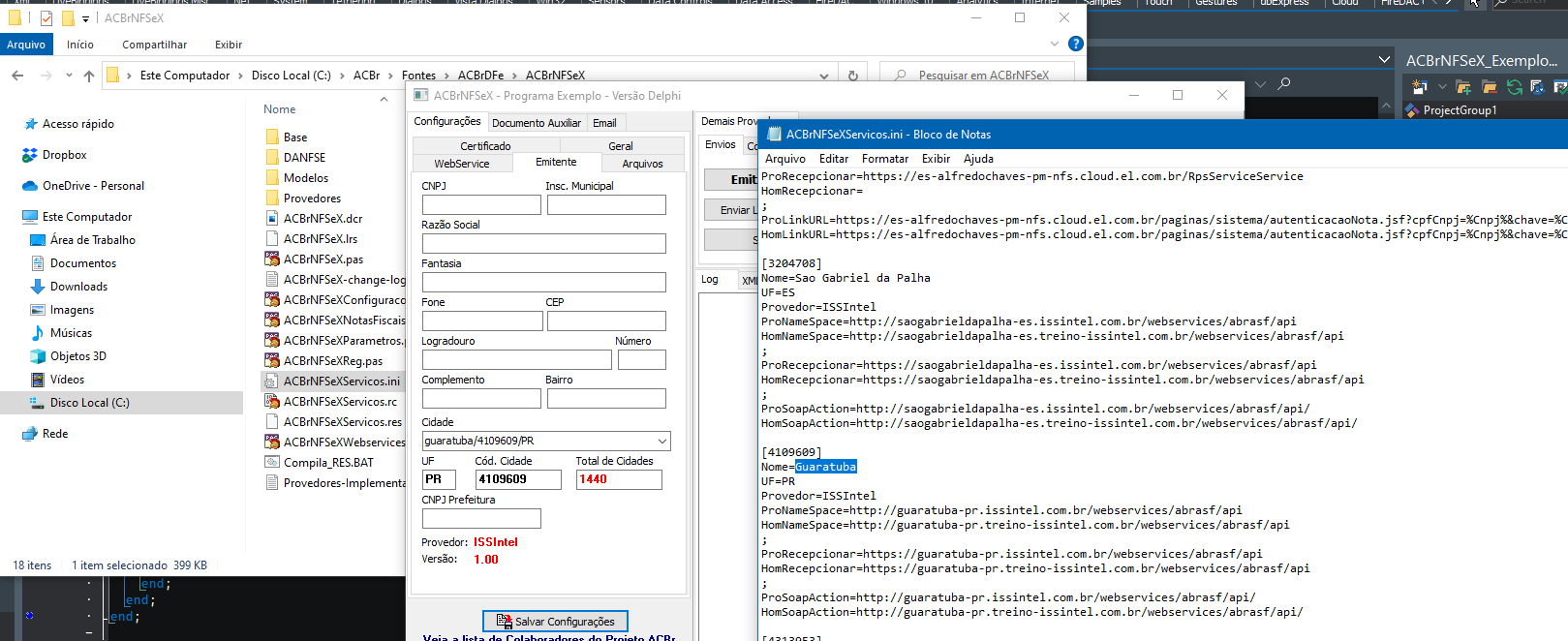
Task: Click the breakpoint dot in the IDE editor gutter
Action: click(x=29, y=616)
